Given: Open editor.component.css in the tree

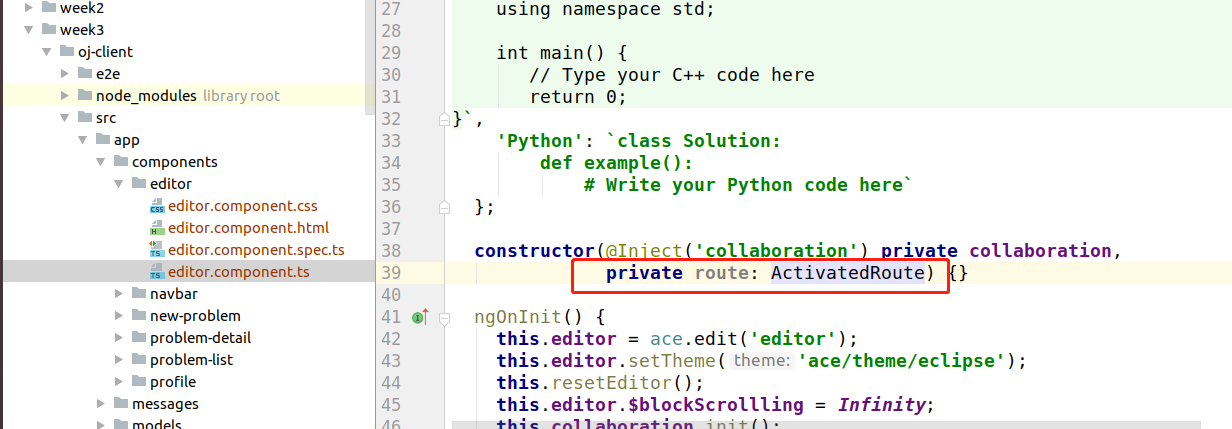Looking at the screenshot, I should pyautogui.click(x=243, y=206).
